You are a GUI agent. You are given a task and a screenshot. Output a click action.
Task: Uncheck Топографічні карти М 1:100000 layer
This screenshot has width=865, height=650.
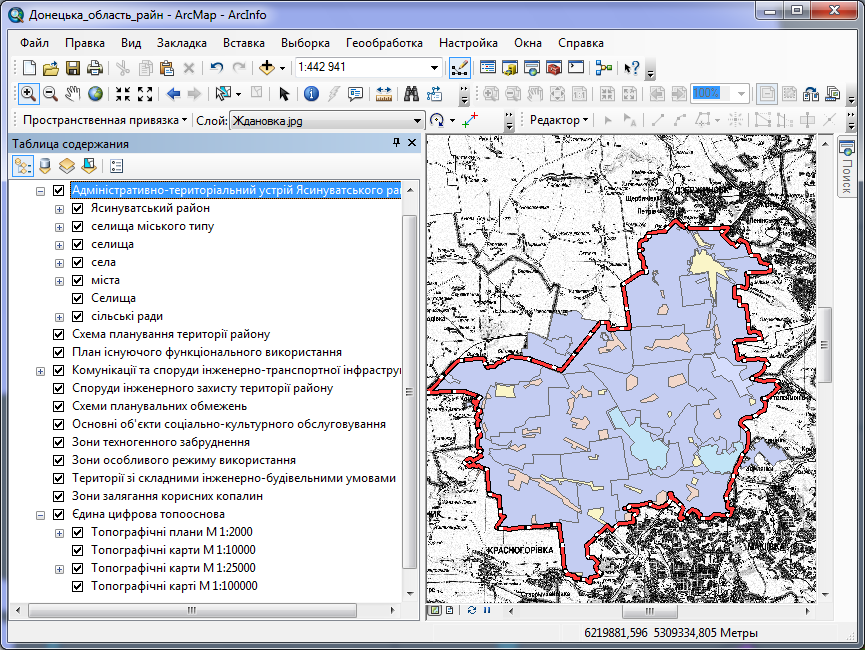click(78, 586)
